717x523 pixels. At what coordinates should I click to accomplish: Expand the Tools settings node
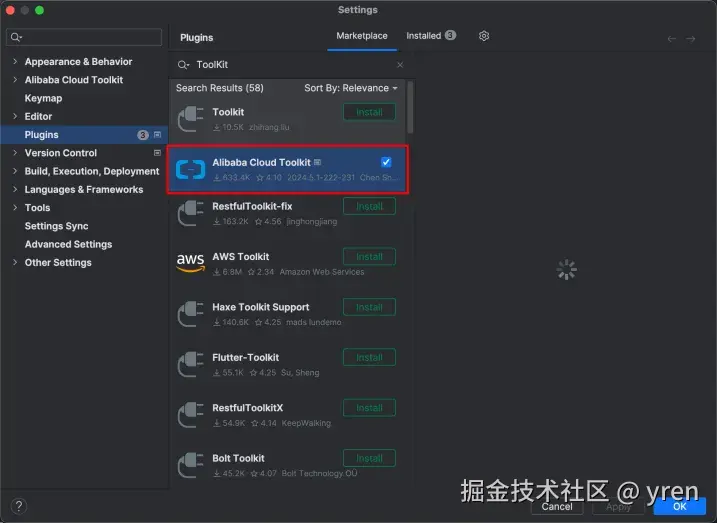(x=15, y=208)
